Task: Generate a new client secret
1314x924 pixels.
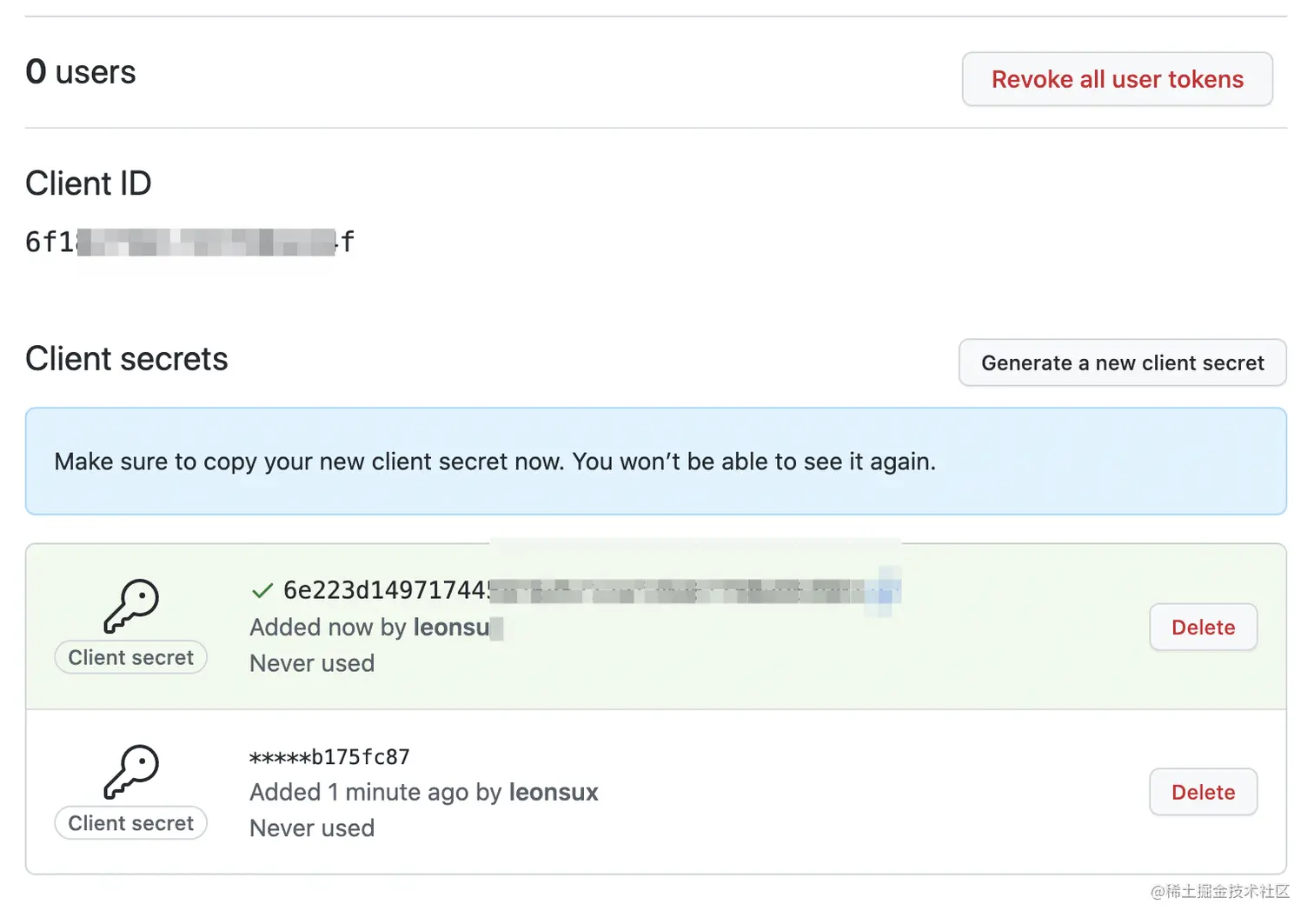Action: coord(1122,362)
